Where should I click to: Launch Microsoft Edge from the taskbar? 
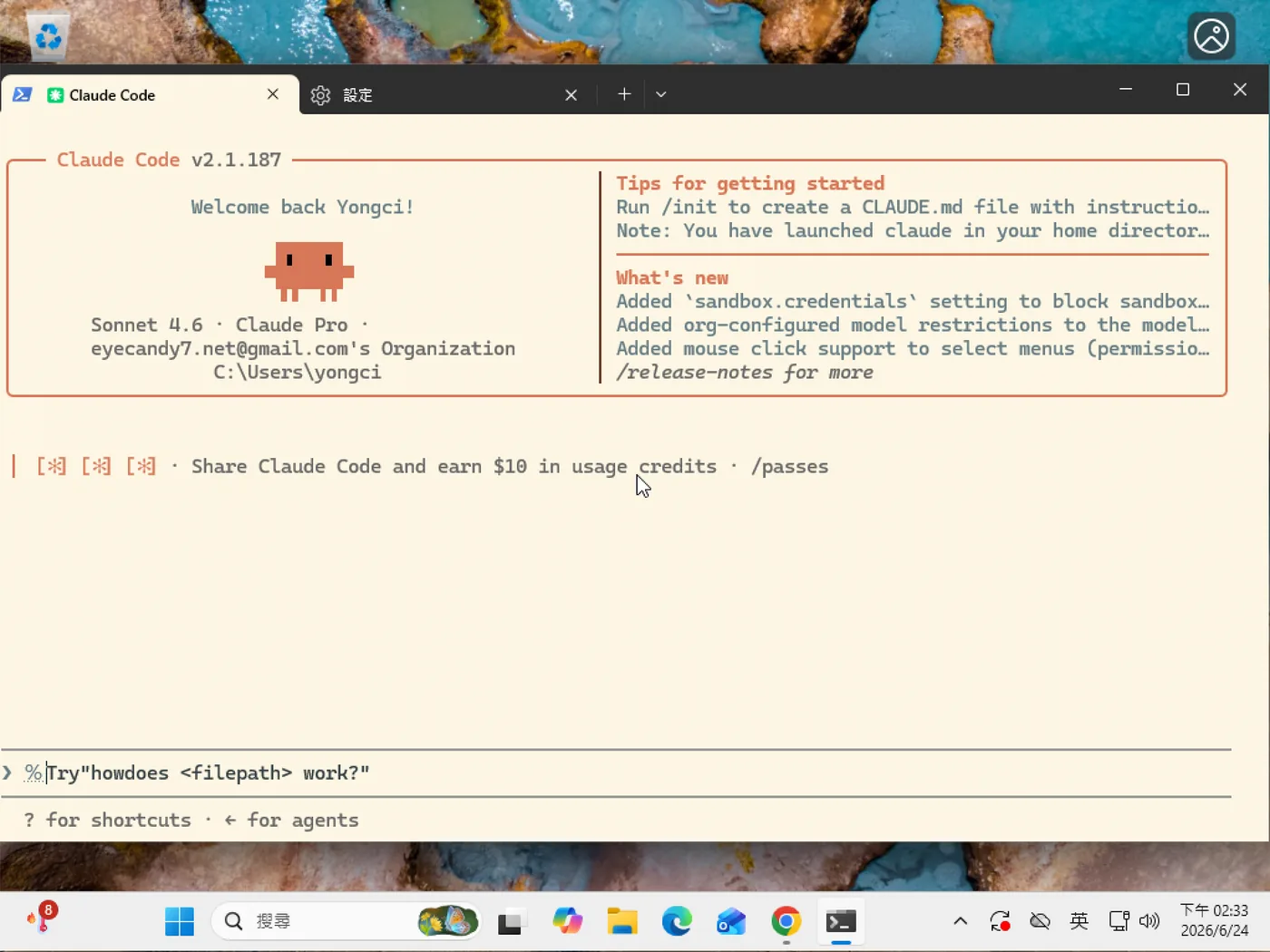click(677, 921)
